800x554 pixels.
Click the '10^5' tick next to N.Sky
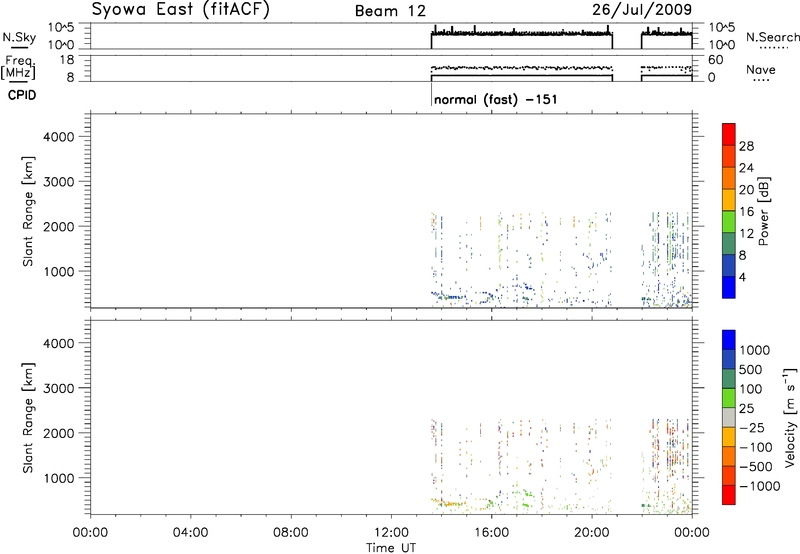61,27
